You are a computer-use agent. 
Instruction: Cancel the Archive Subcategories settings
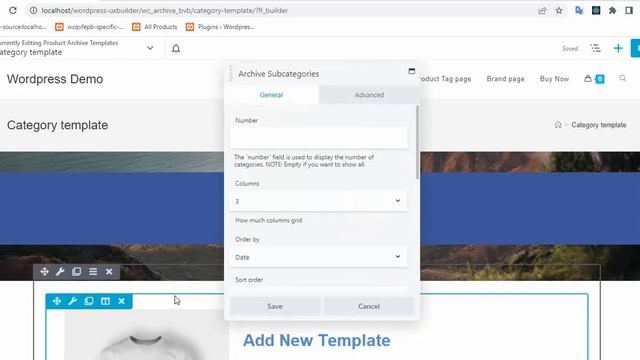click(369, 306)
